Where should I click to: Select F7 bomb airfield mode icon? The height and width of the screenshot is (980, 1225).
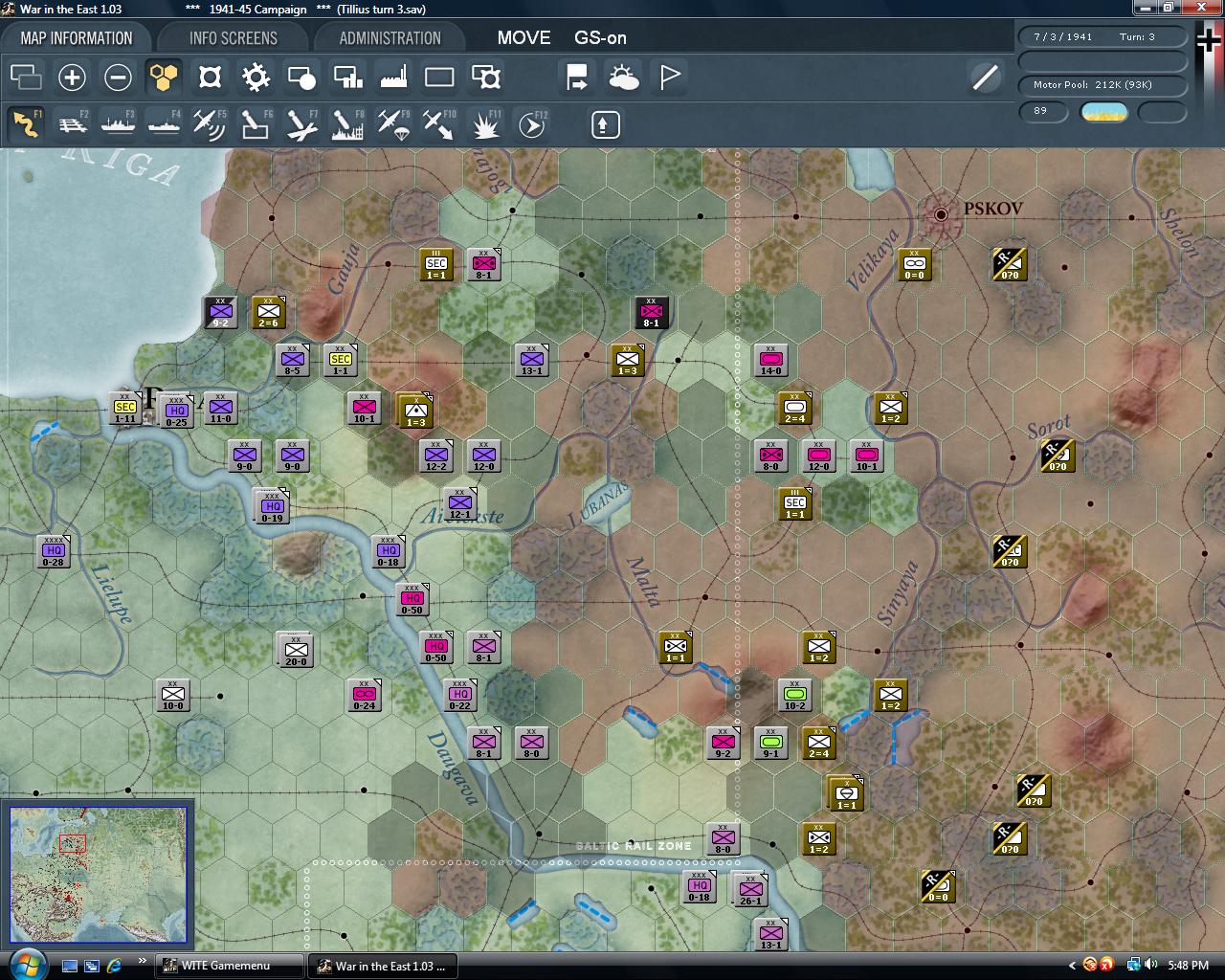pyautogui.click(x=301, y=124)
